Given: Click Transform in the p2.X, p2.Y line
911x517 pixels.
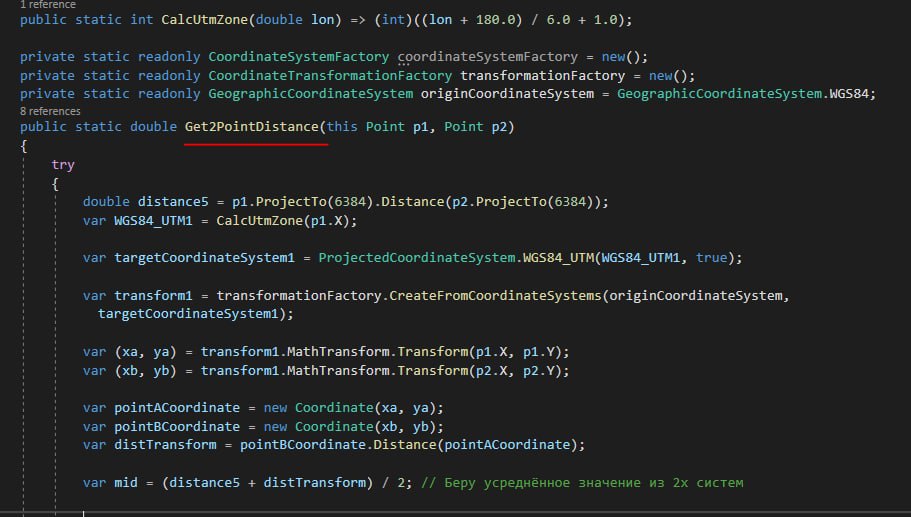Looking at the screenshot, I should pyautogui.click(x=433, y=371).
